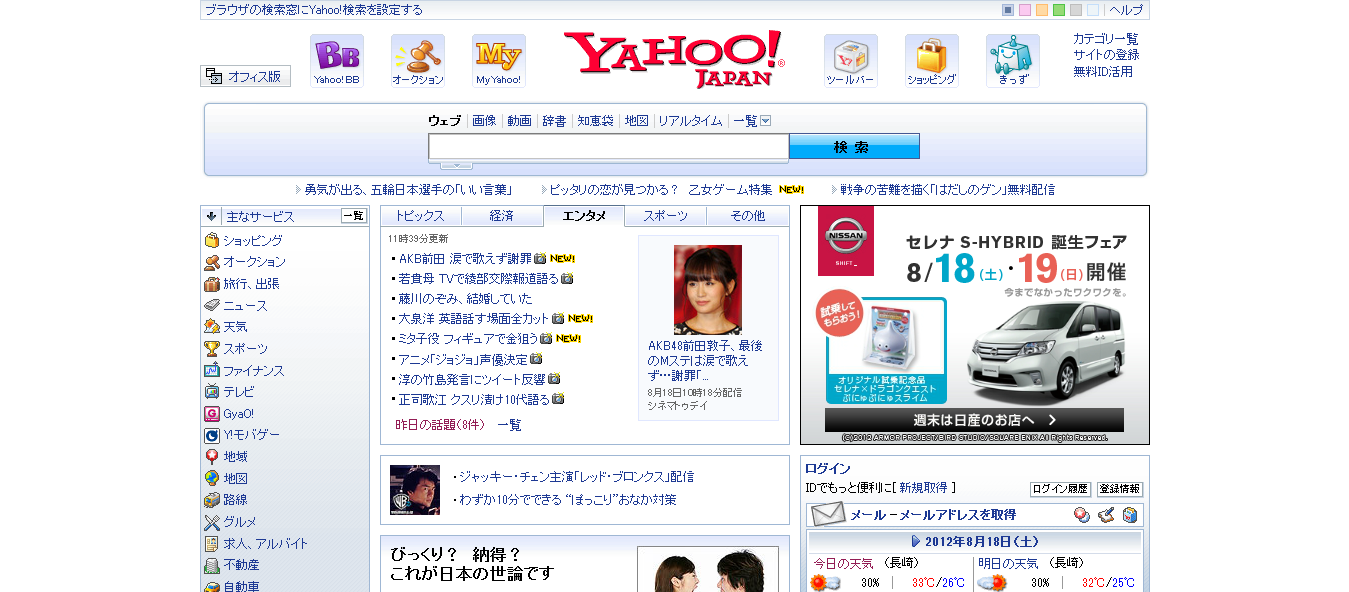Click the 一覧 button in 主なサービス header
The image size is (1349, 592).
click(354, 215)
